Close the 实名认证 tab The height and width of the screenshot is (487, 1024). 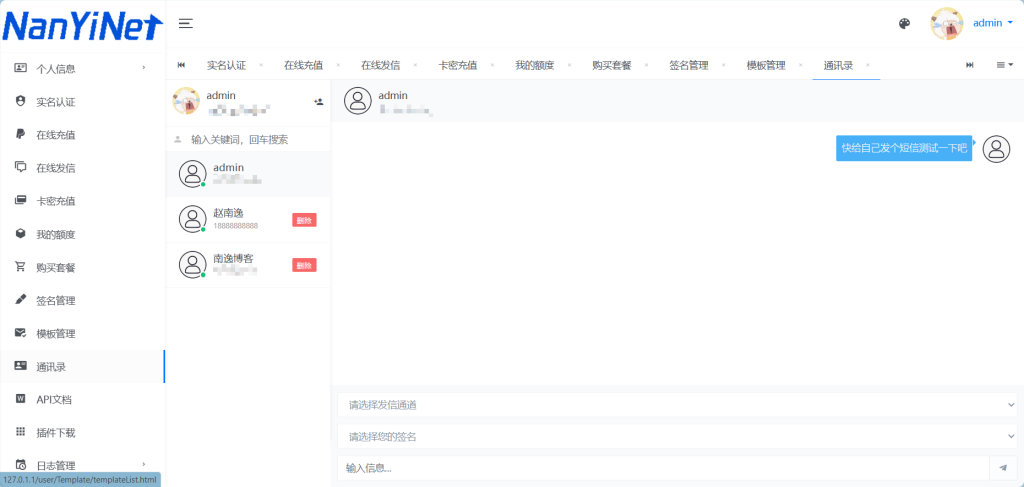click(x=261, y=65)
